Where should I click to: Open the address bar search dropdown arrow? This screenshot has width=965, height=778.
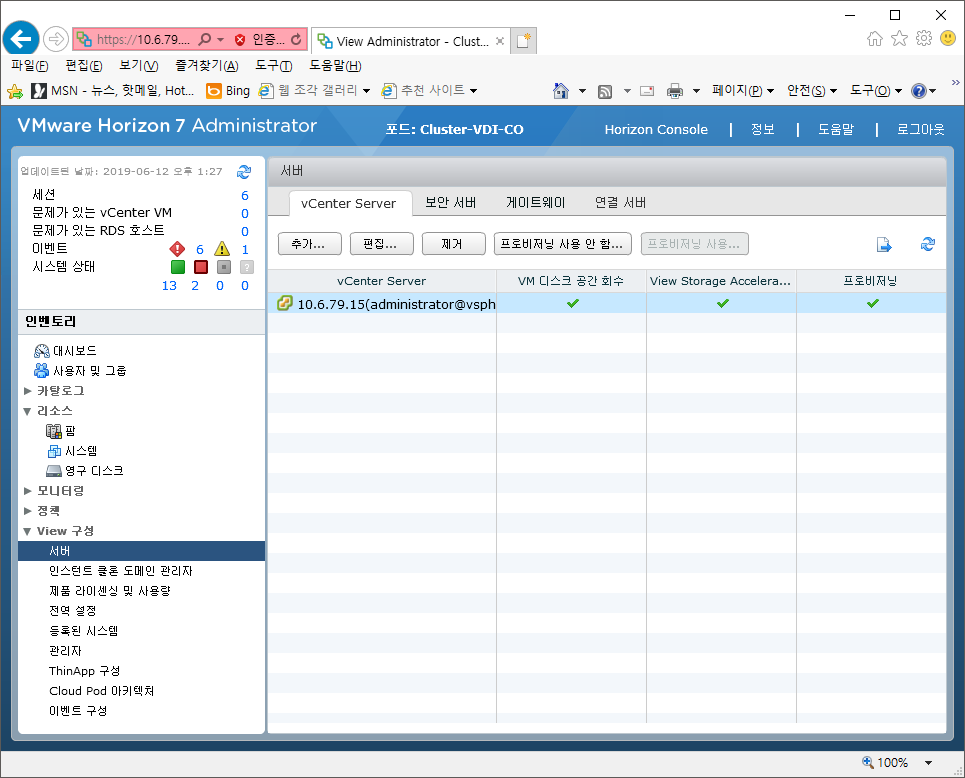coord(220,40)
